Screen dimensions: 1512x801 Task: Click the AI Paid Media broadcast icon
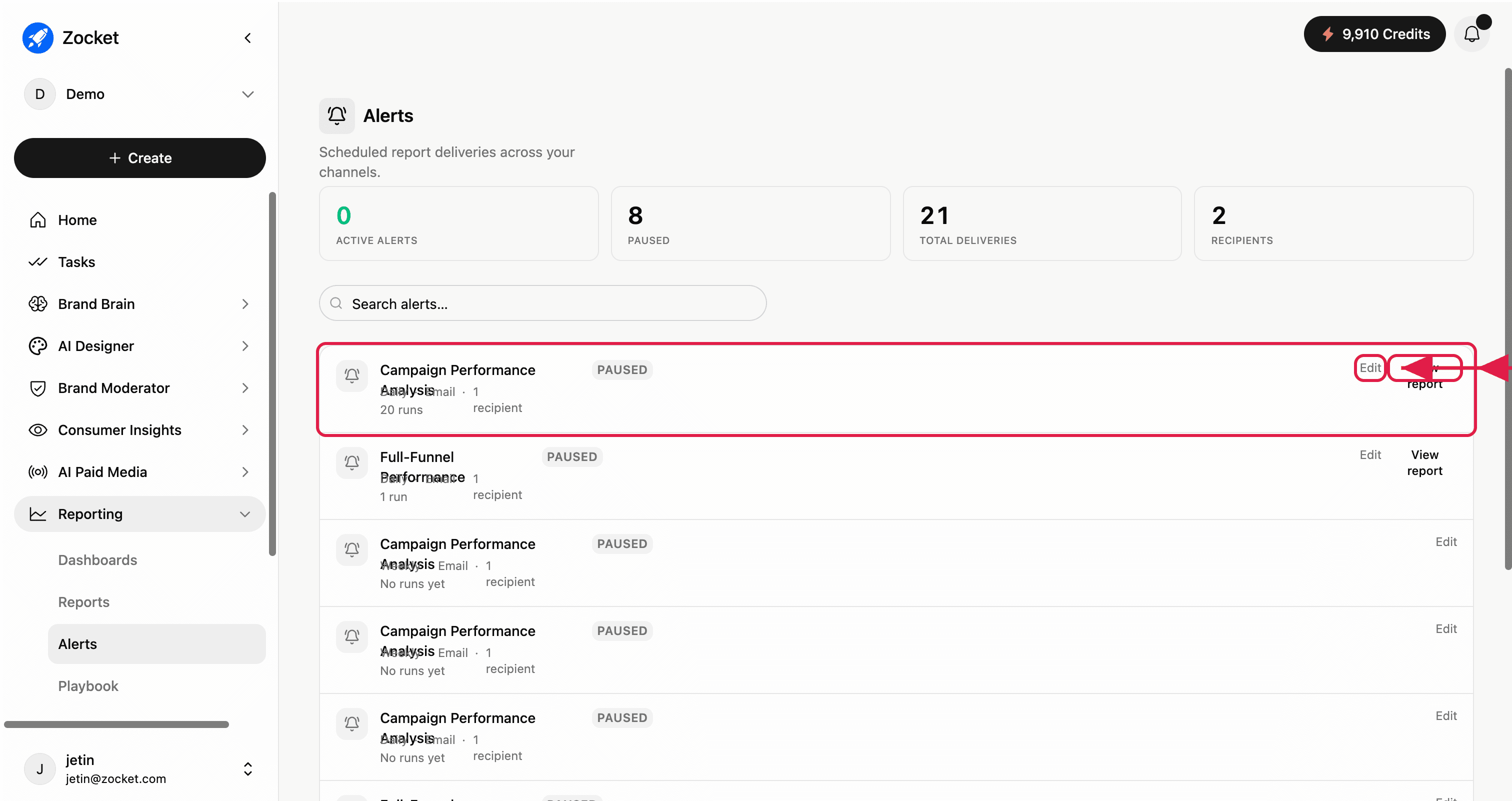(x=38, y=472)
